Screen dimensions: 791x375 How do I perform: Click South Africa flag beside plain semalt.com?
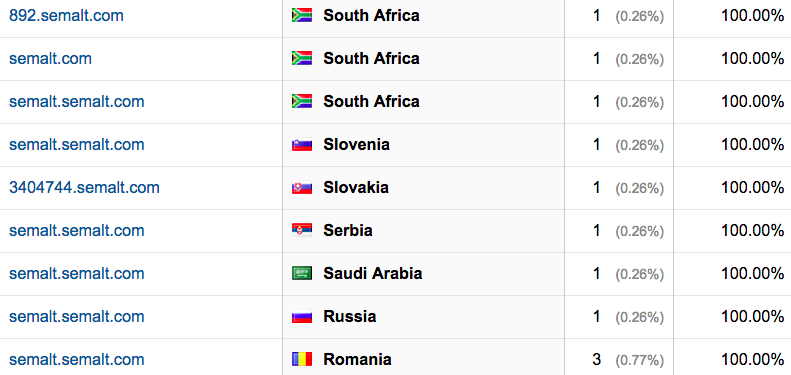302,59
